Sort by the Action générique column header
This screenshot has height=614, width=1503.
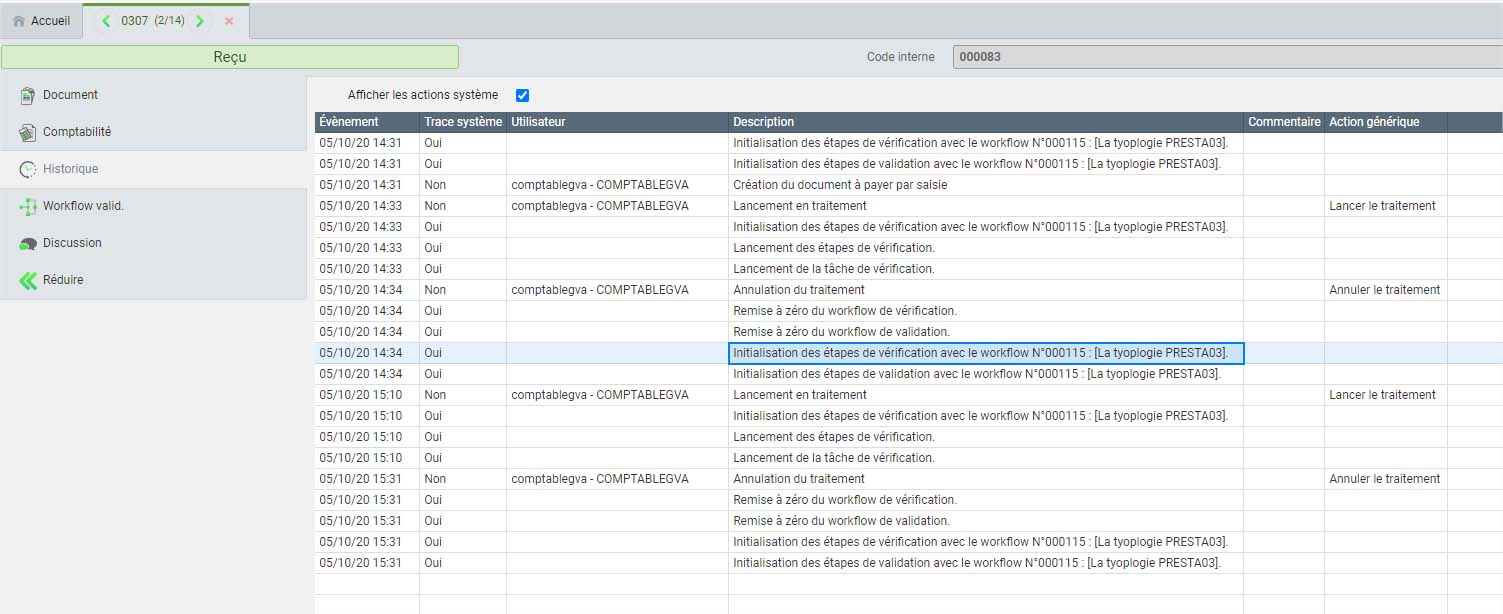pyautogui.click(x=1386, y=122)
